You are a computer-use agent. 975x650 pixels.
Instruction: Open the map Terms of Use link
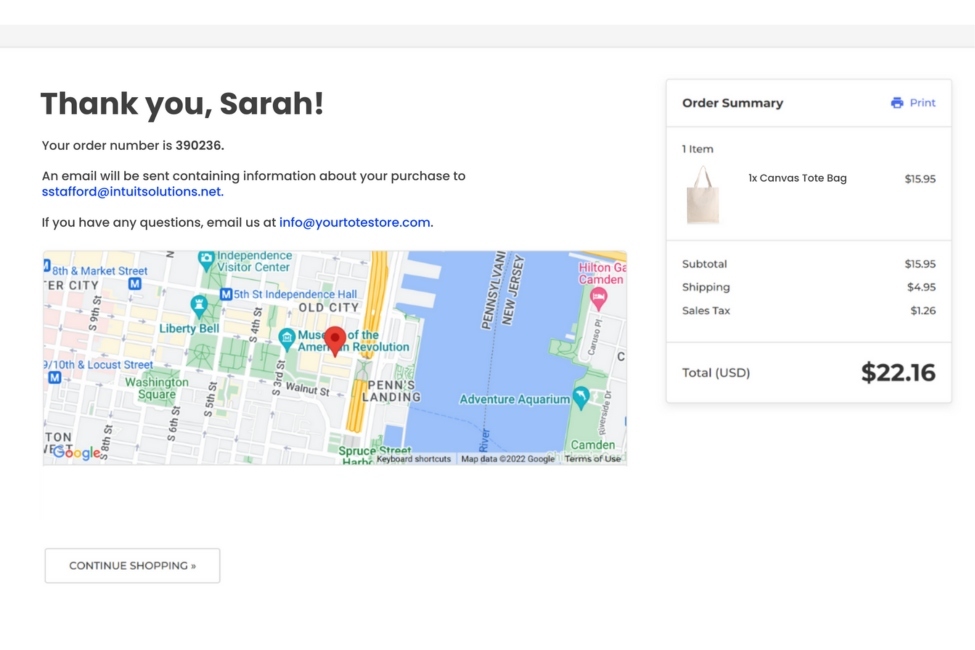(x=592, y=459)
